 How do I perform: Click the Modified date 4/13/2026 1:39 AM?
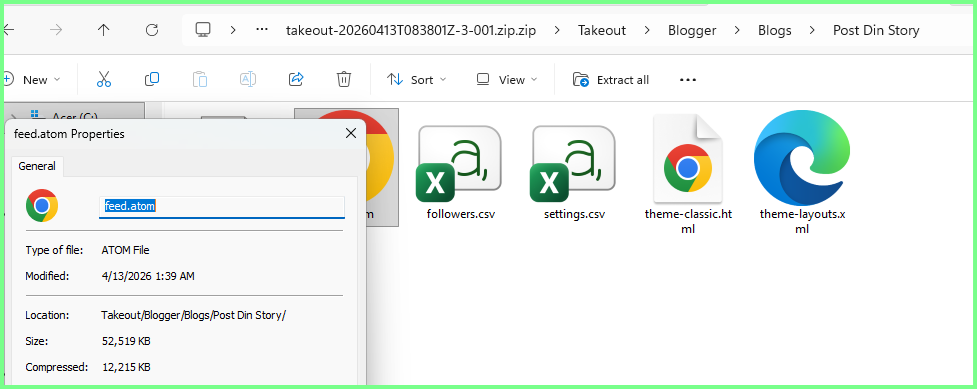148,276
